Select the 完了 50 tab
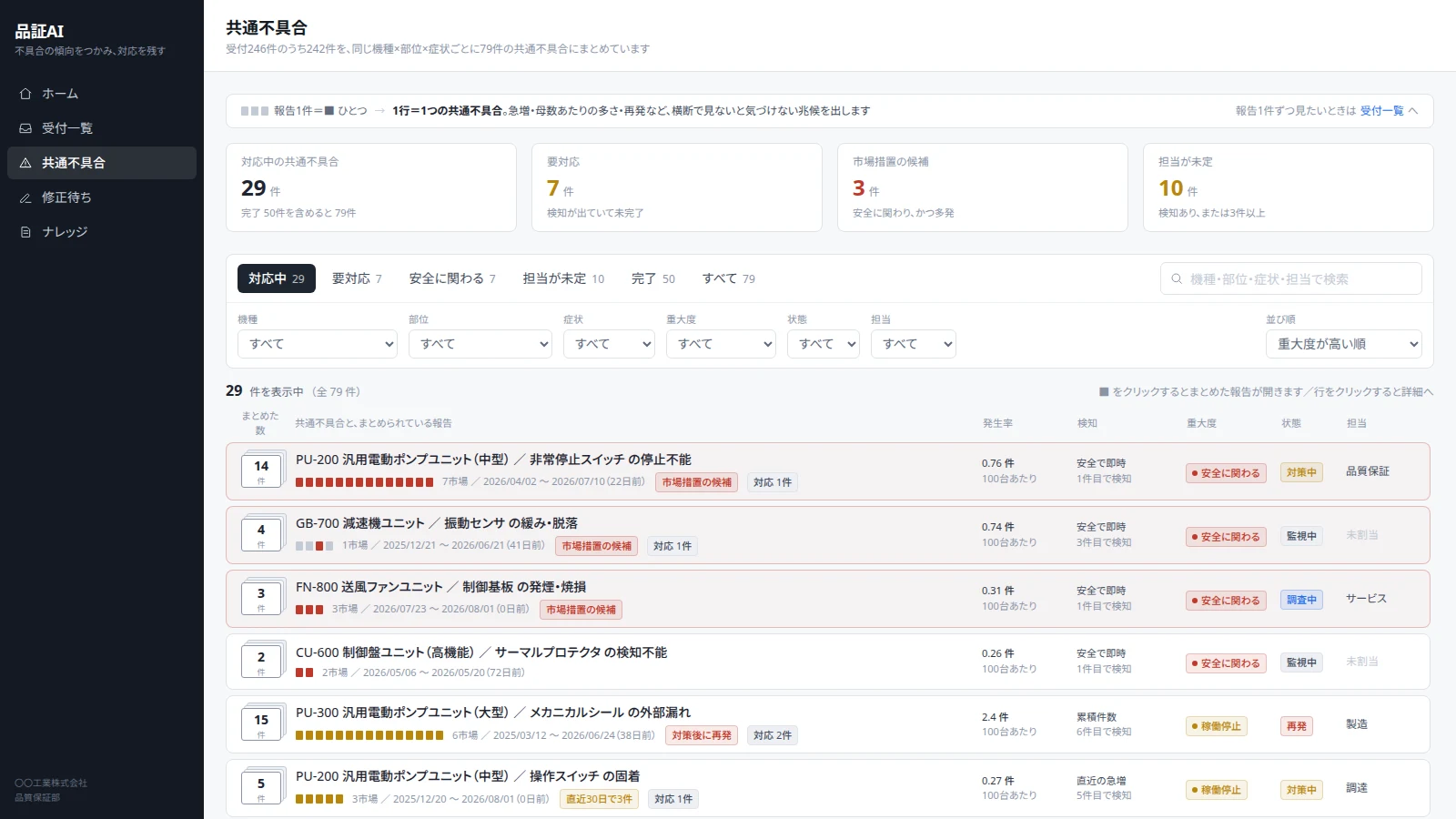Viewport: 1456px width, 819px height. (653, 278)
